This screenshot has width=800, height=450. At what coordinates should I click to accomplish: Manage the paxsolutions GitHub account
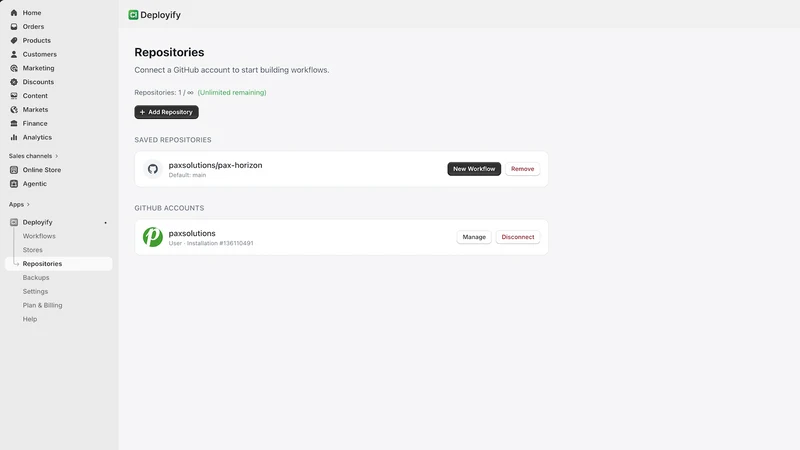[x=474, y=237]
